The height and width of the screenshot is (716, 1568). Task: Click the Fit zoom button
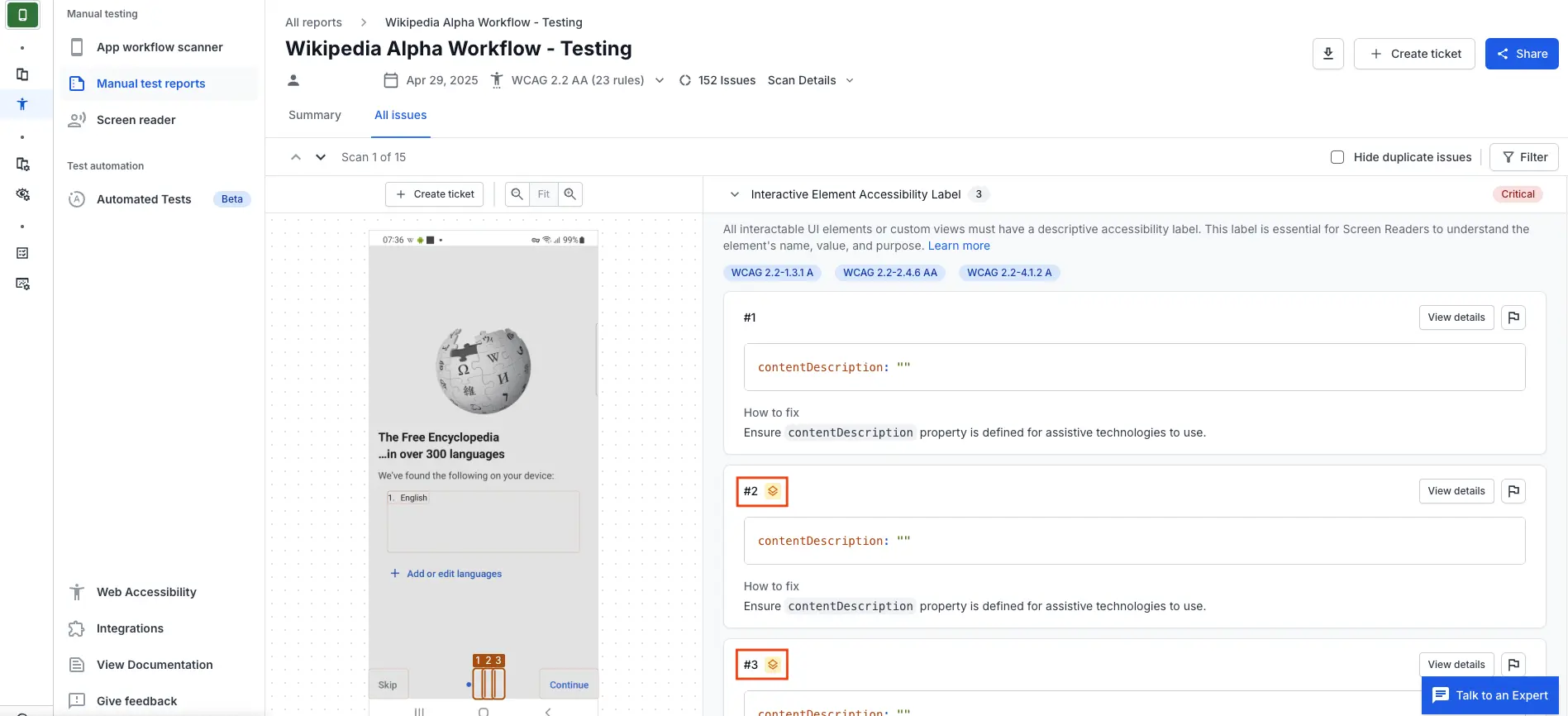coord(544,194)
